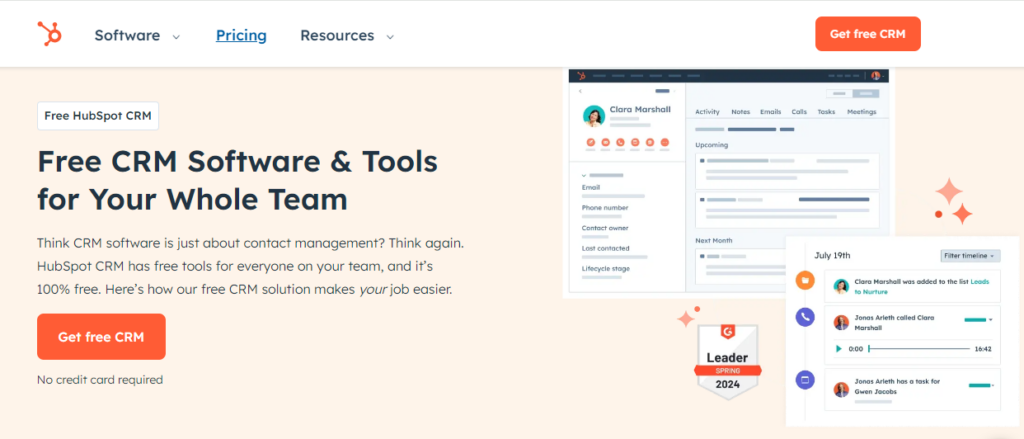The image size is (1024, 439).
Task: Open the Calls tab
Action: click(x=799, y=112)
